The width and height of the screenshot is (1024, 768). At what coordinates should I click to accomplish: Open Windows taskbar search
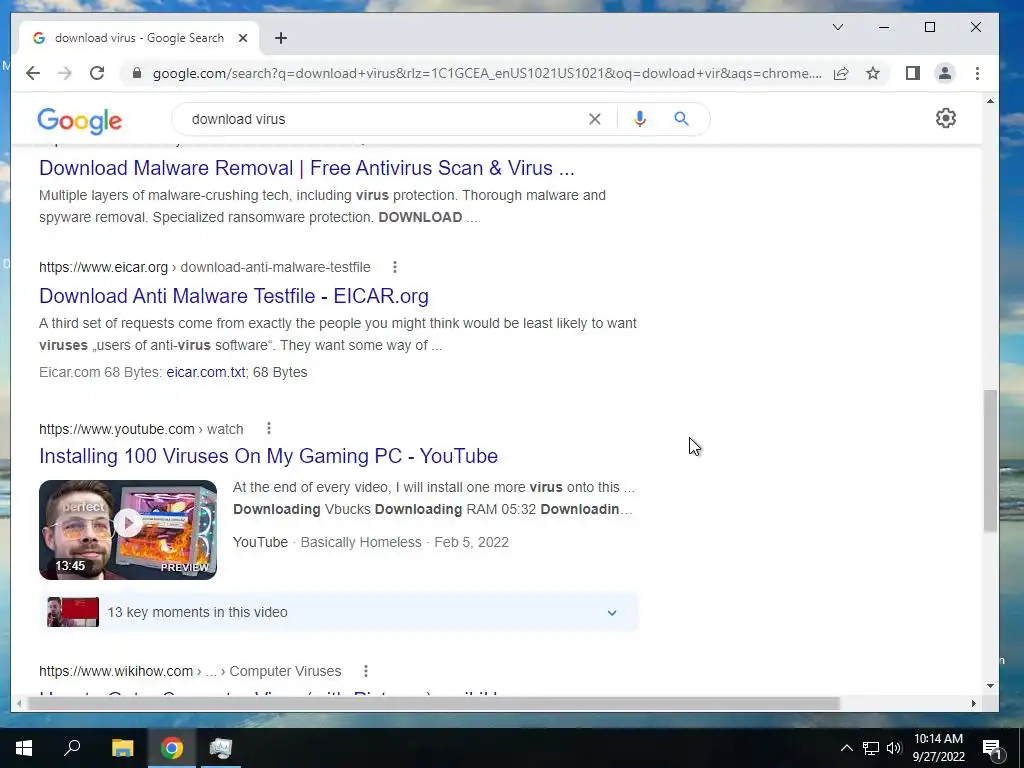coord(72,748)
